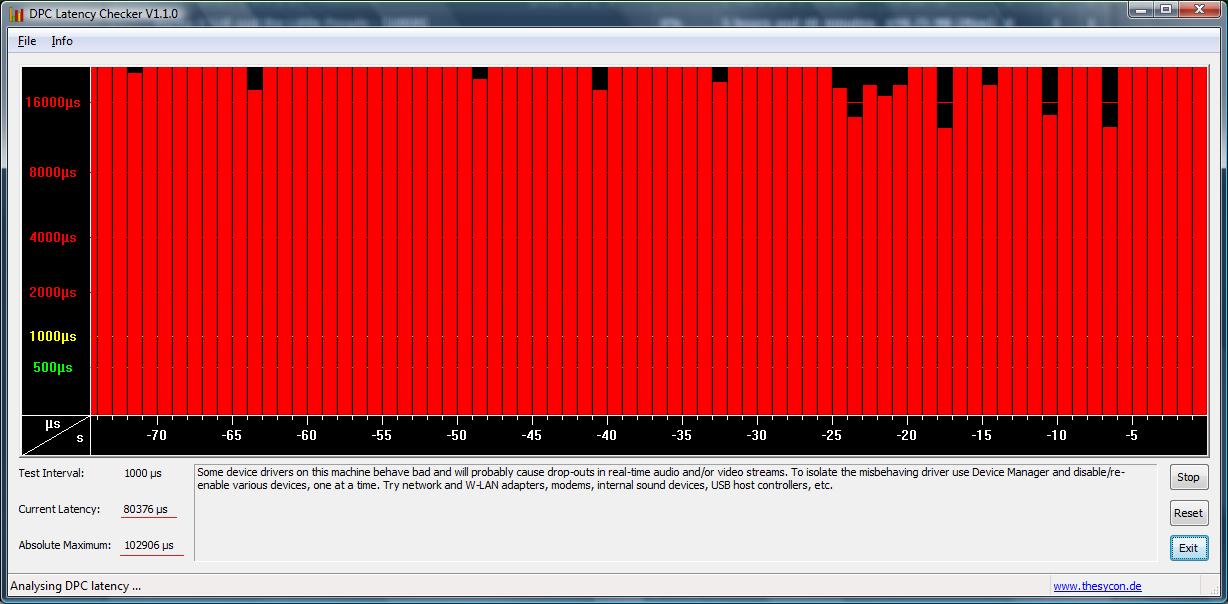The image size is (1228, 604).
Task: Click the -10 time axis label
Action: [x=1057, y=435]
